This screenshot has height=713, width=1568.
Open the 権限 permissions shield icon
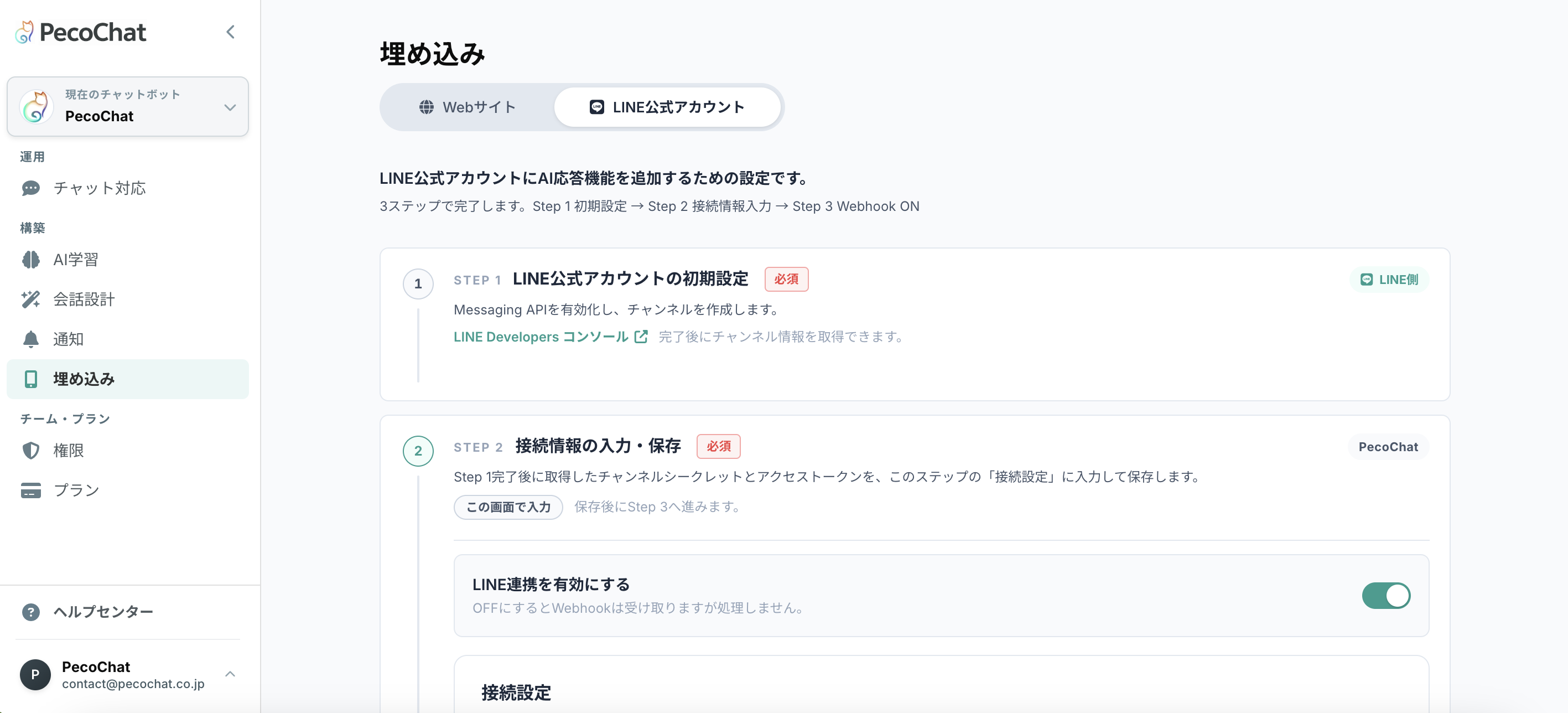click(x=31, y=450)
